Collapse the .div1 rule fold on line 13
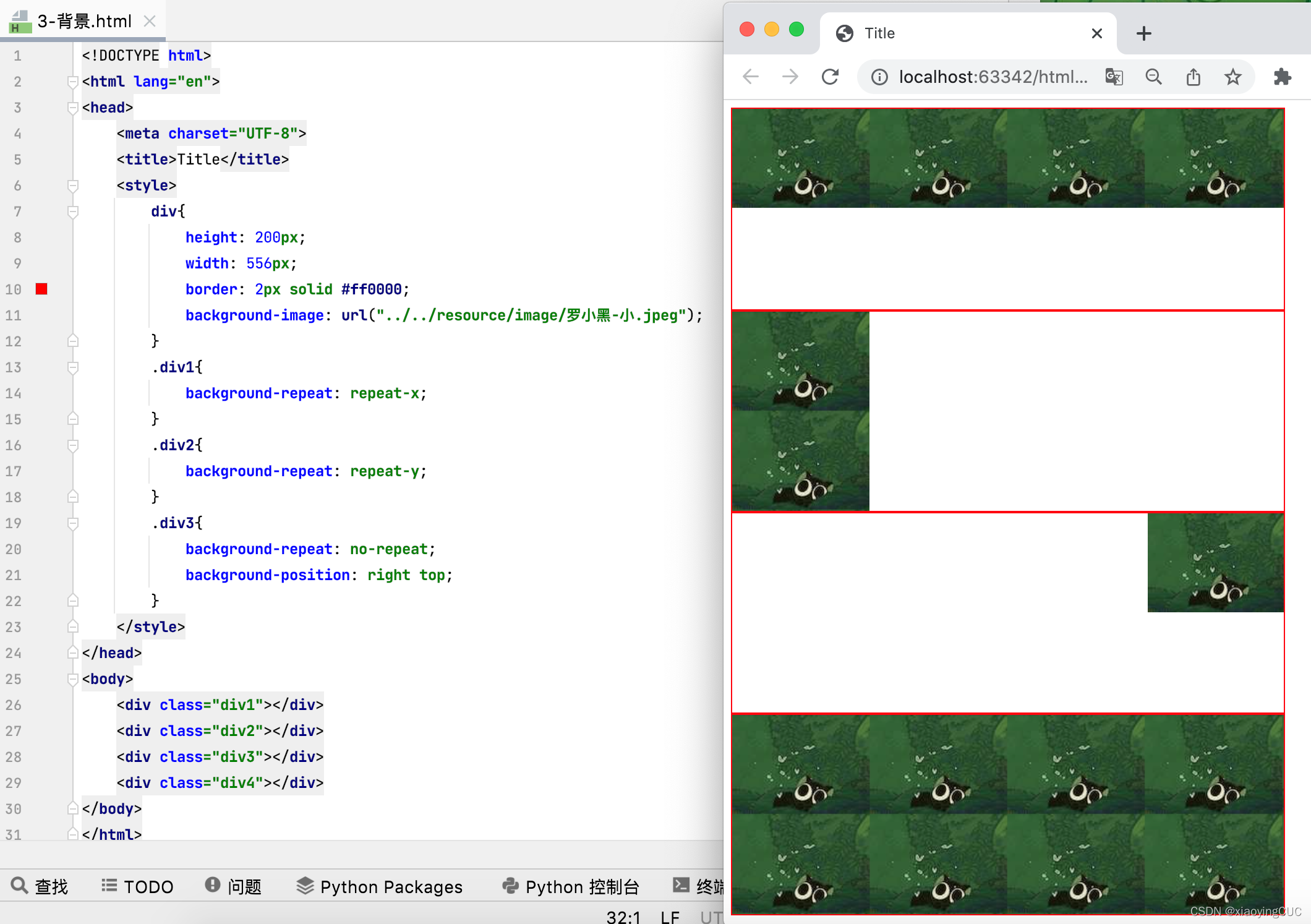 point(72,367)
